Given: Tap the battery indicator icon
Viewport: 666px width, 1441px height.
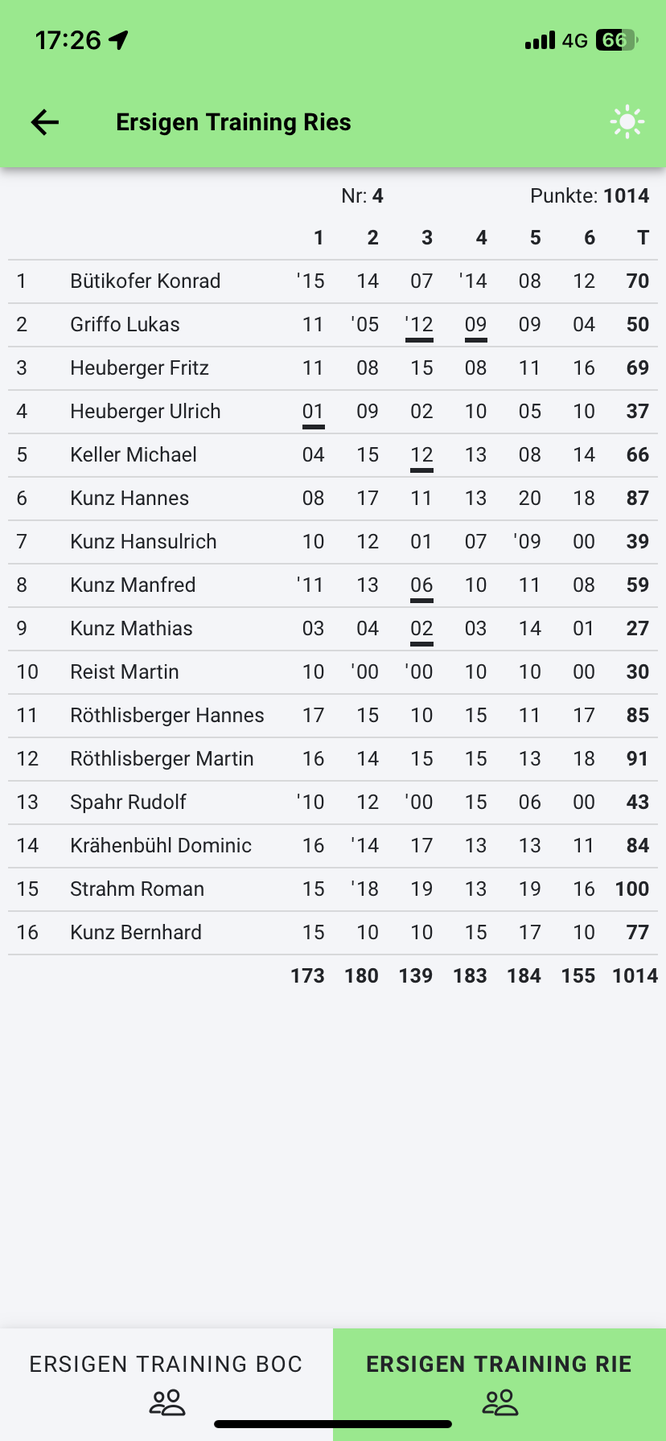Looking at the screenshot, I should [x=616, y=40].
